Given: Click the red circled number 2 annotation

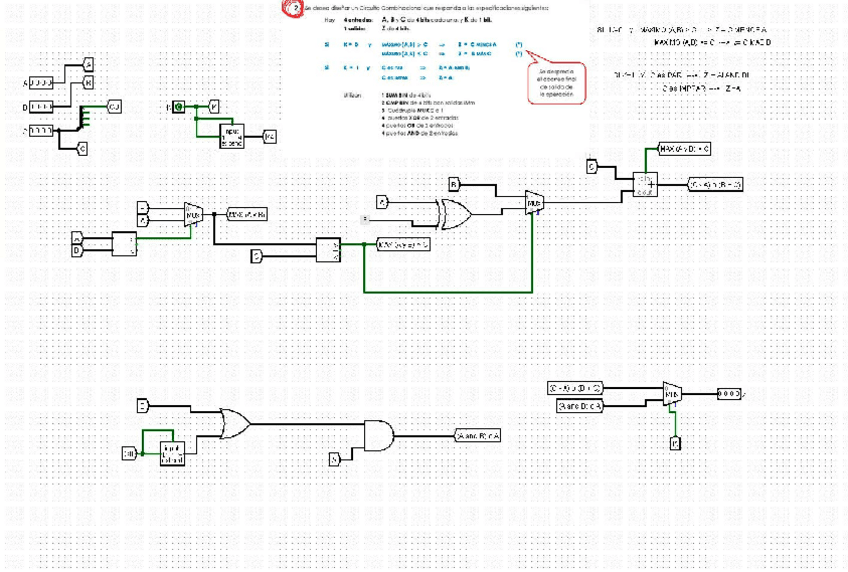Looking at the screenshot, I should 294,8.
